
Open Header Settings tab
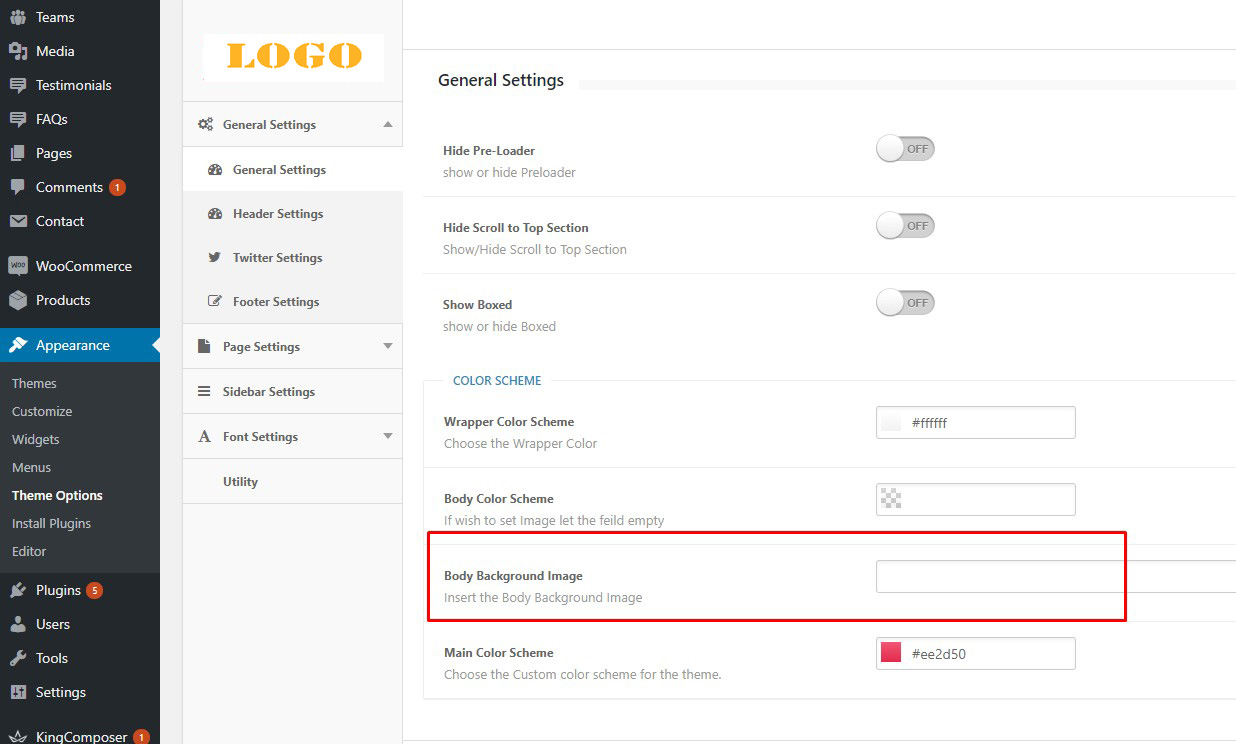coord(277,214)
